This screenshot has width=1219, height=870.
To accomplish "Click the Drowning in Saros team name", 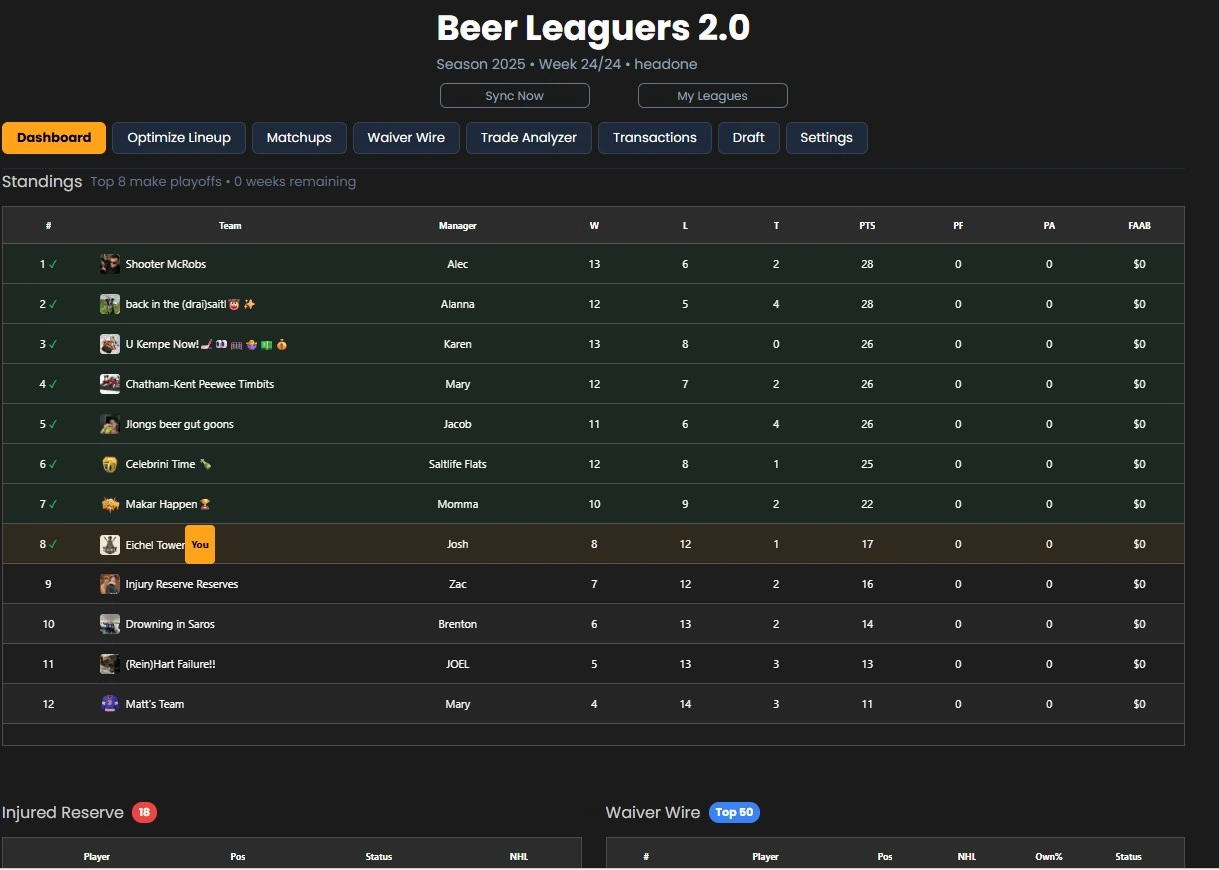I will [x=170, y=624].
